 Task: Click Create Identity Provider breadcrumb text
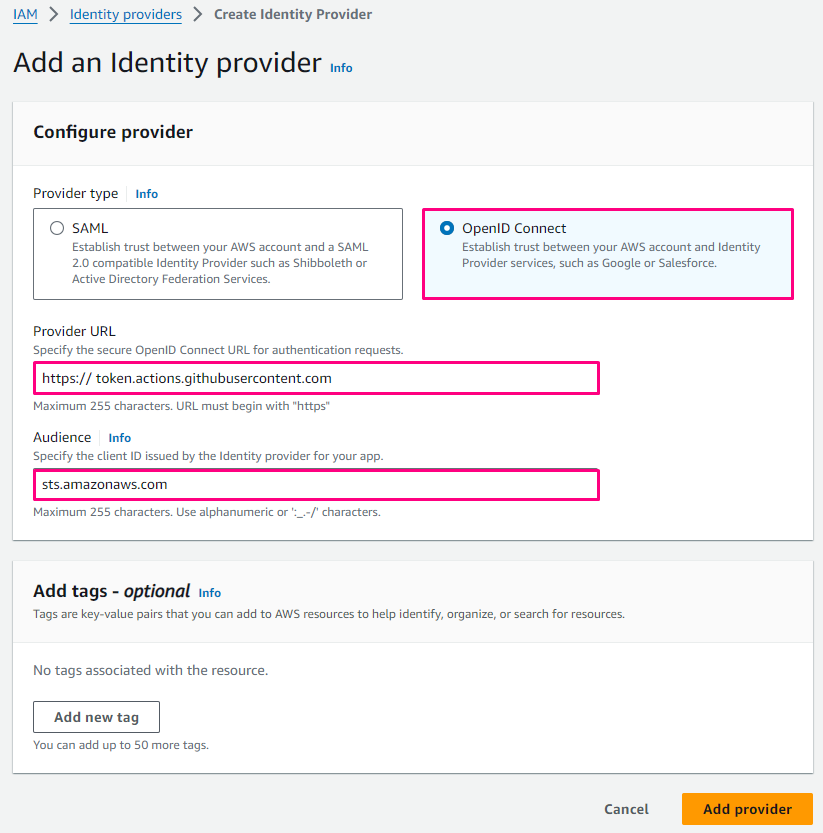(x=293, y=15)
